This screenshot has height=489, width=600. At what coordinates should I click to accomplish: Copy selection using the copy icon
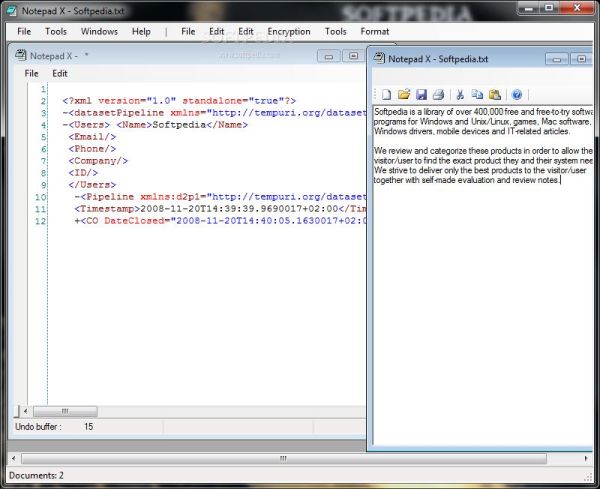477,94
